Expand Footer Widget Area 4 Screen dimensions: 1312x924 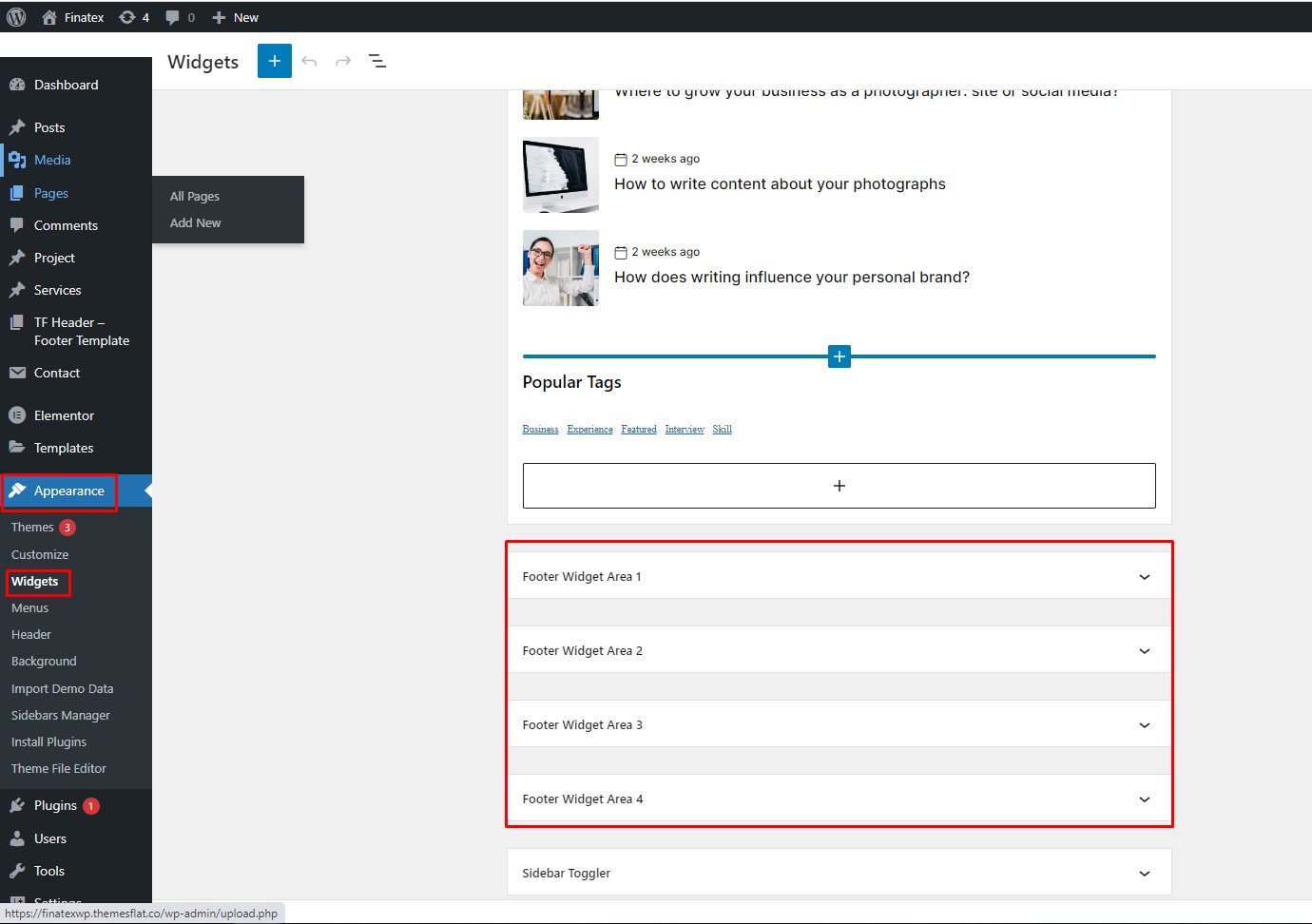pyautogui.click(x=839, y=799)
